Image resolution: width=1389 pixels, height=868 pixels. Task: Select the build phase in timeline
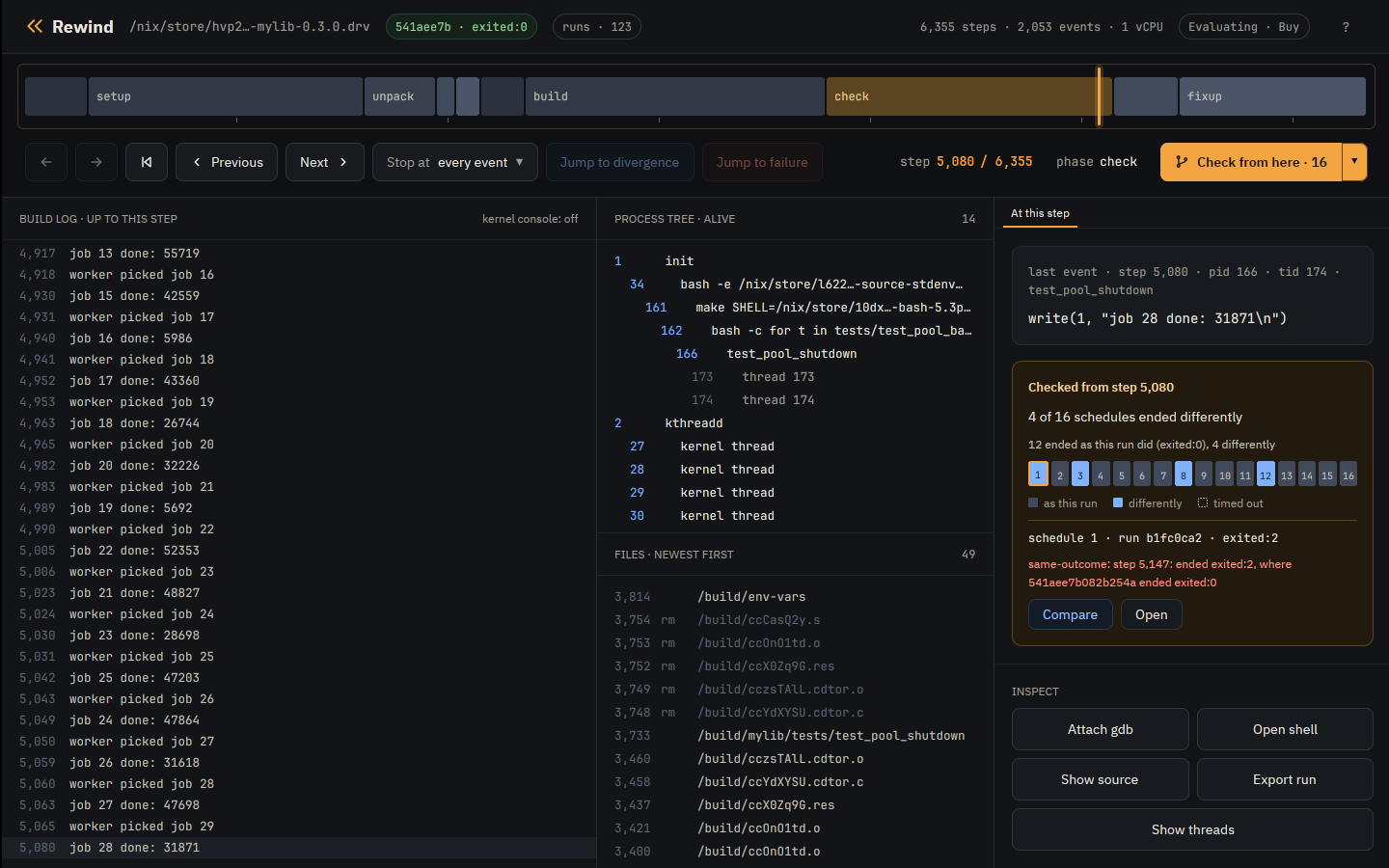(x=674, y=96)
